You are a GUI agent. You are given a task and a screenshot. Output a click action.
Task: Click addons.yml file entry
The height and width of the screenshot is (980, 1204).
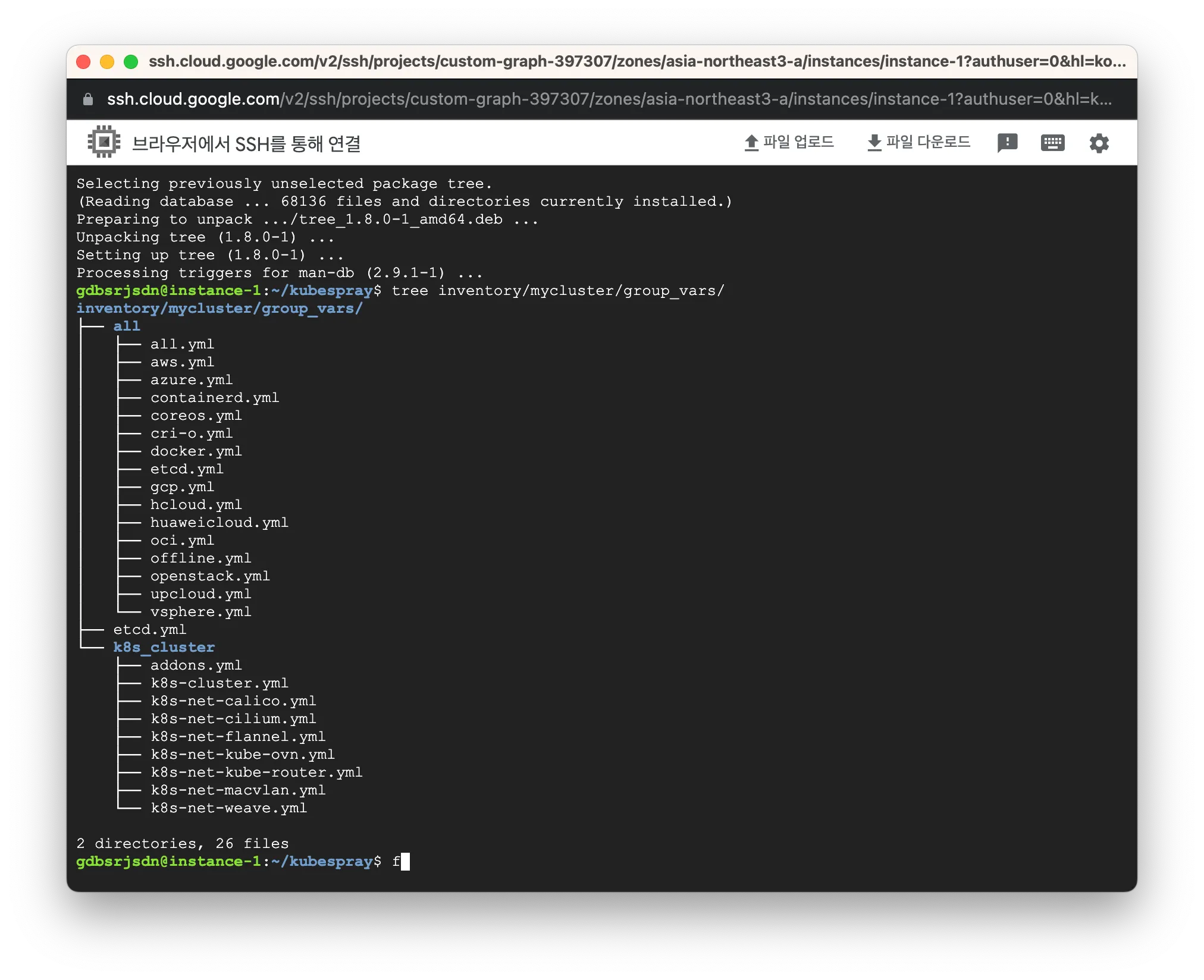click(196, 665)
